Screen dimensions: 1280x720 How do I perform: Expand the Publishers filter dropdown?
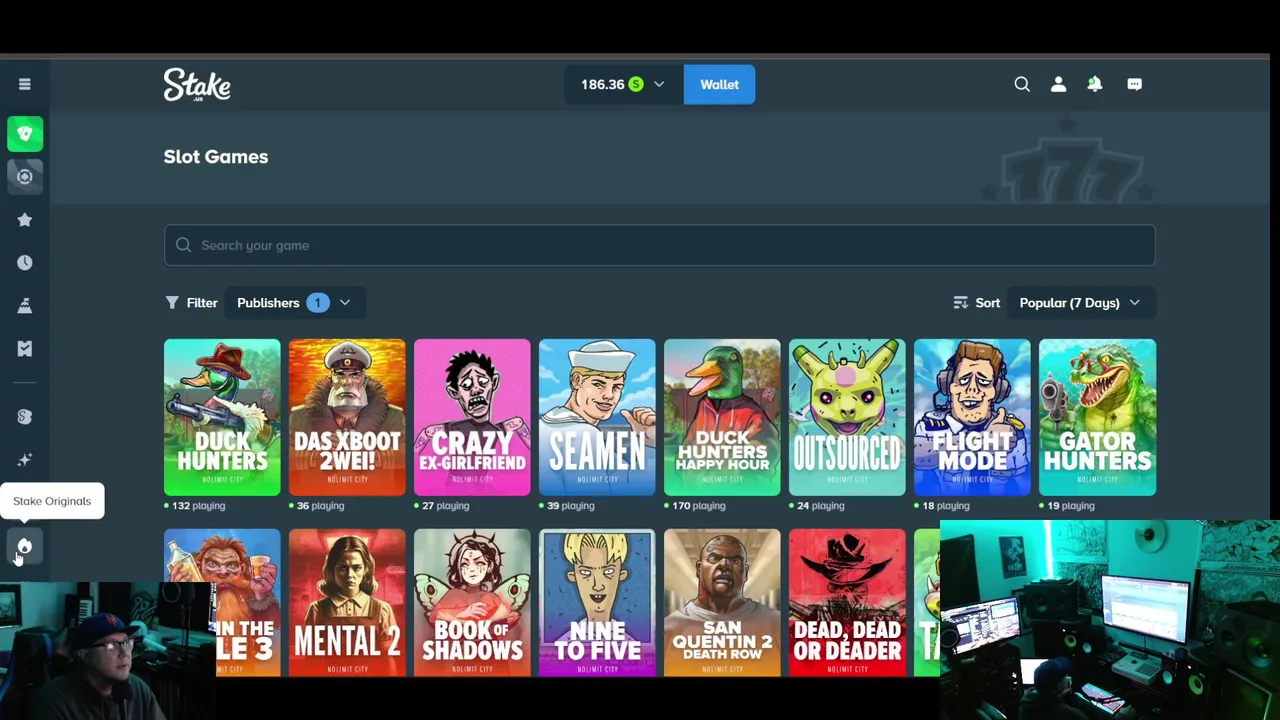294,303
